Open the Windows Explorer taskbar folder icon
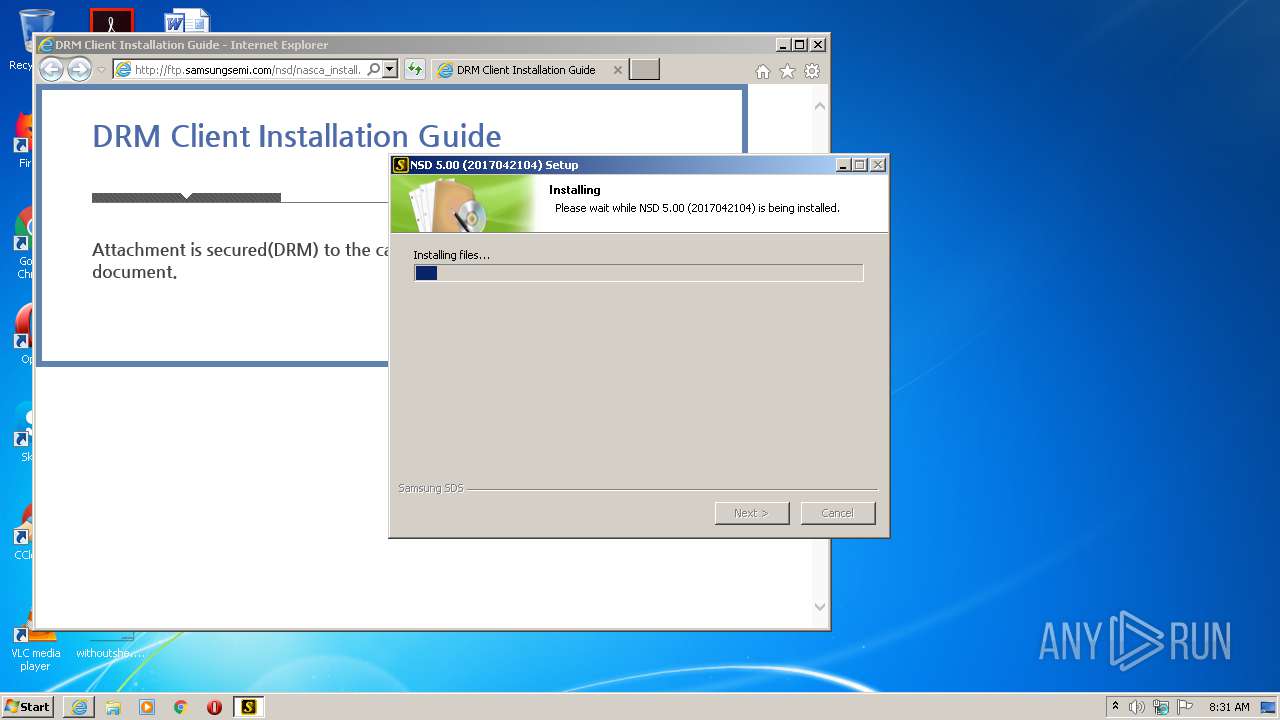 113,707
